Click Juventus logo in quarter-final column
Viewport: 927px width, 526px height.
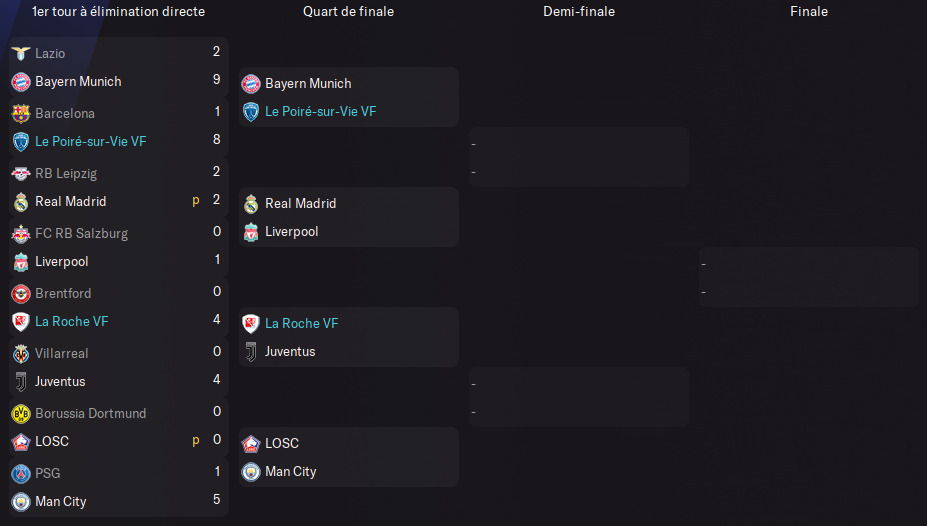250,352
